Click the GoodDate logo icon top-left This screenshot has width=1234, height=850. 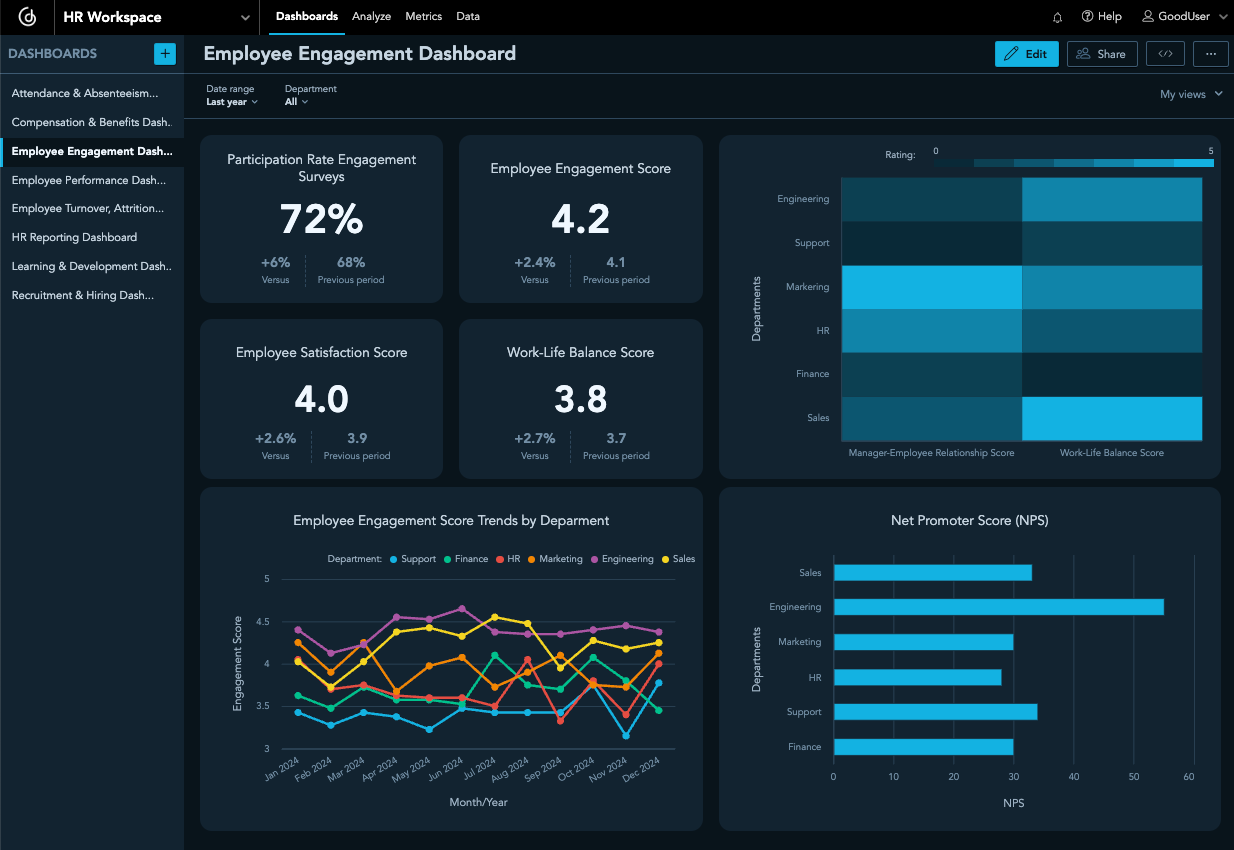coord(27,17)
